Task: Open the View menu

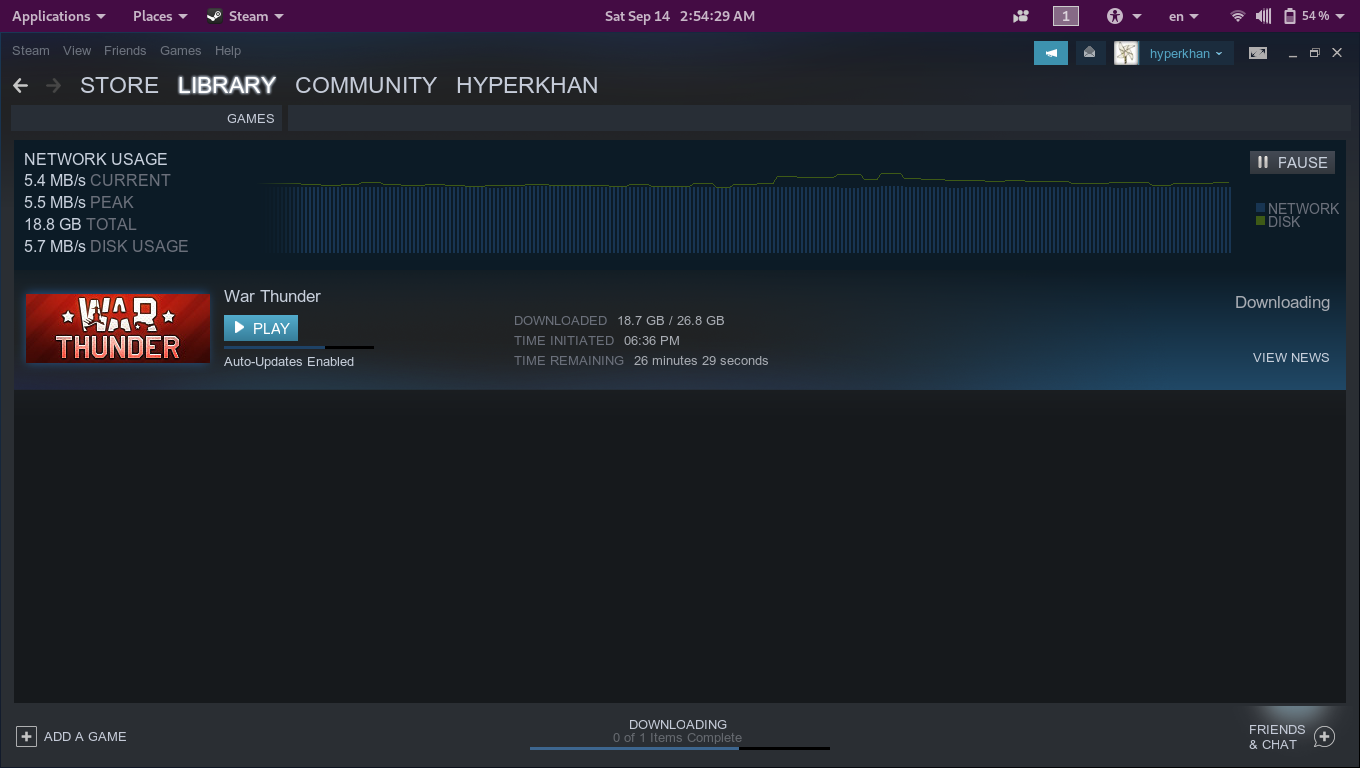Action: coord(77,51)
